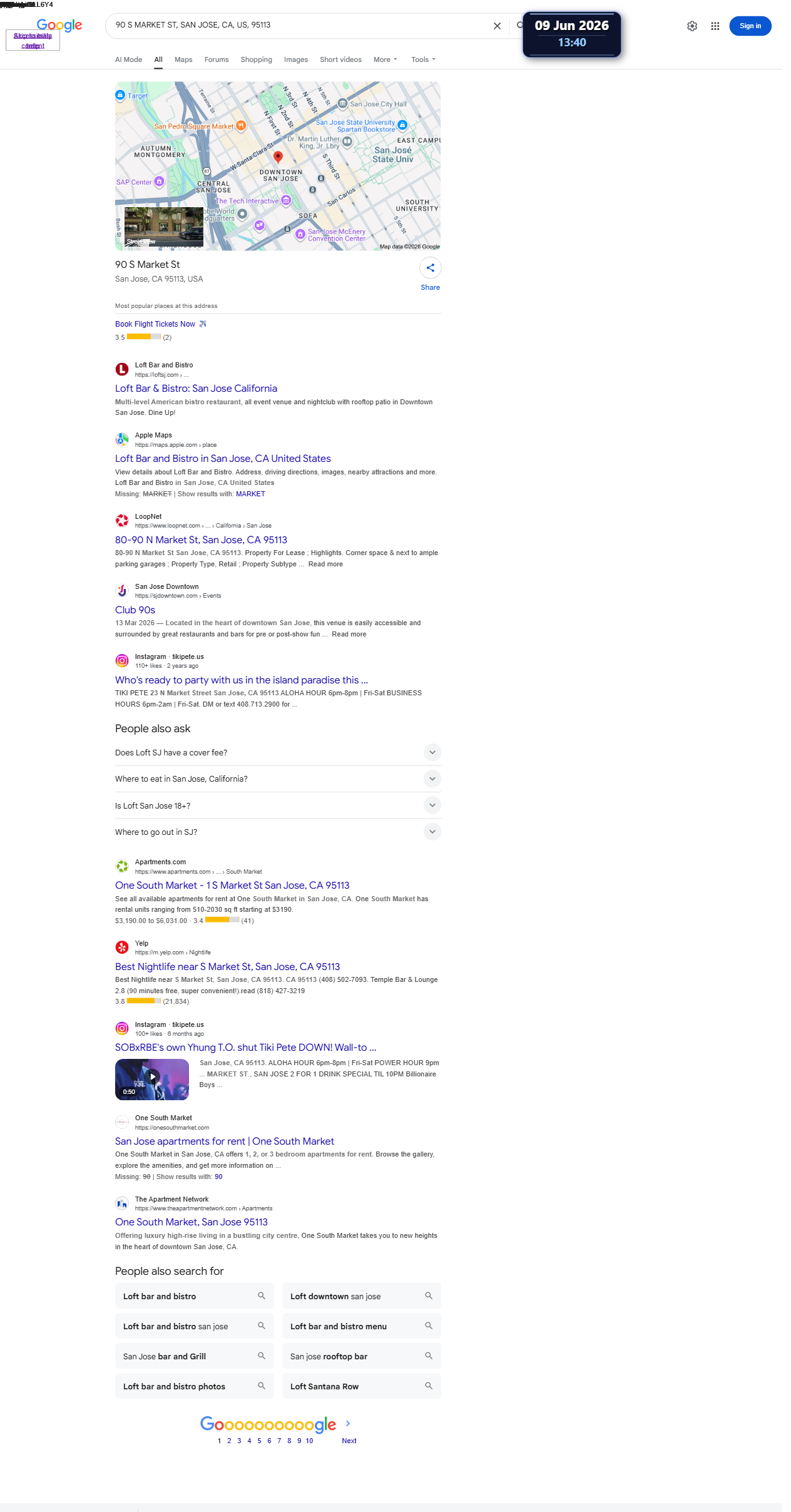Switch to the Shopping tab
The width and height of the screenshot is (791, 1512).
click(257, 59)
